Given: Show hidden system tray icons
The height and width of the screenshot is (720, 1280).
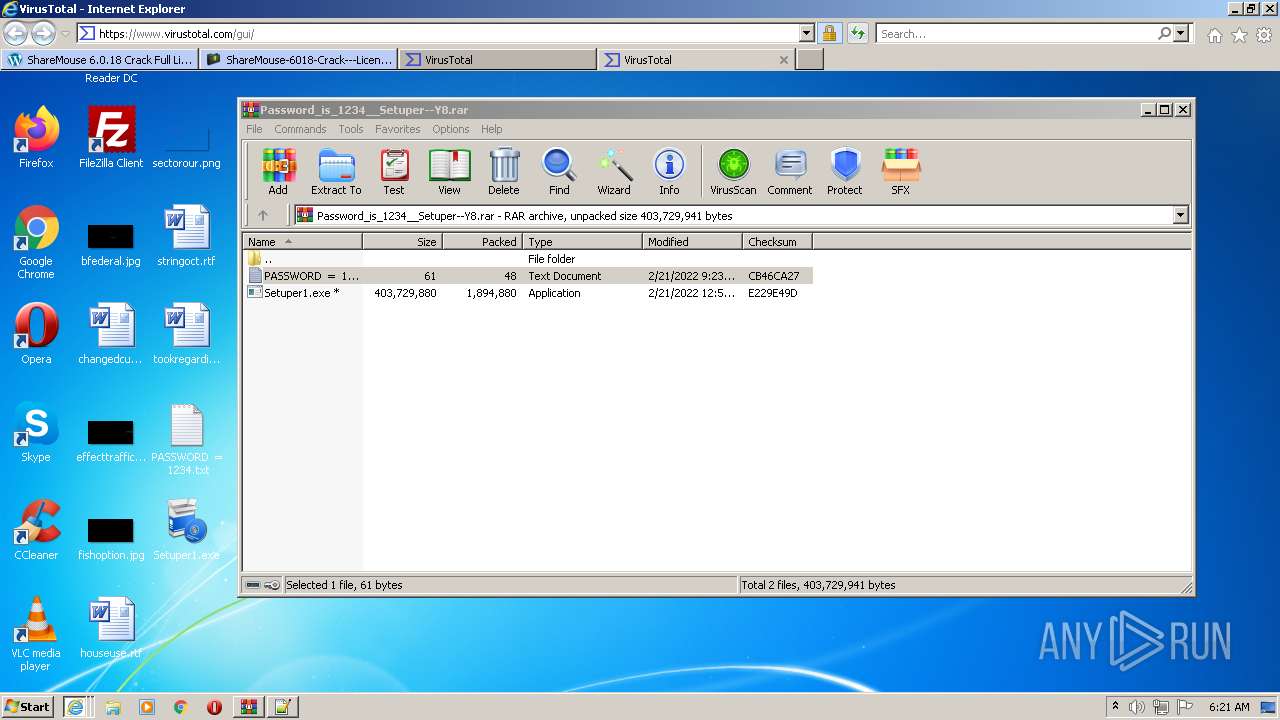Looking at the screenshot, I should pyautogui.click(x=1115, y=707).
